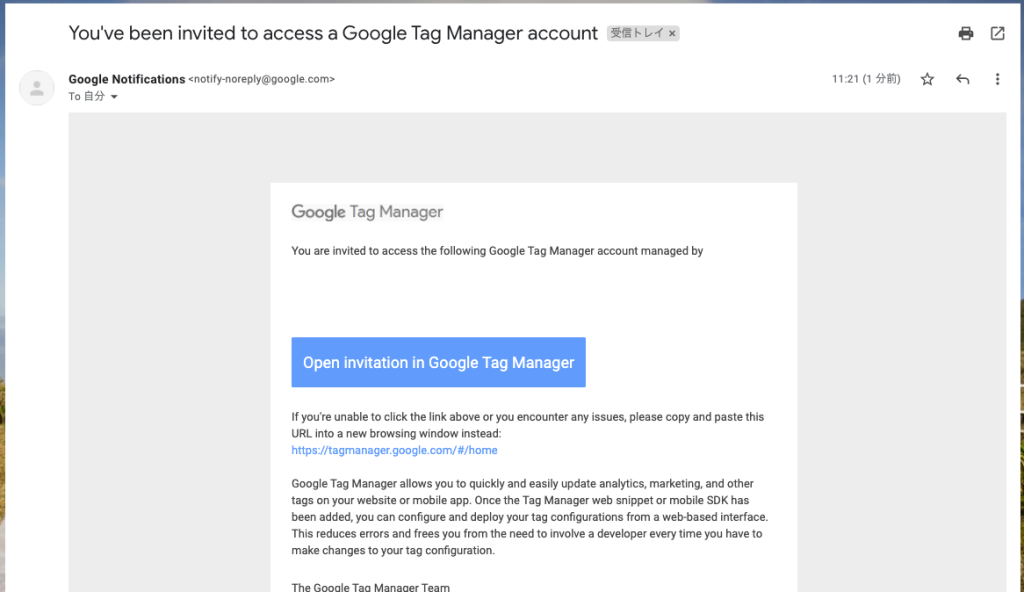Click the email subject heading text

click(333, 33)
